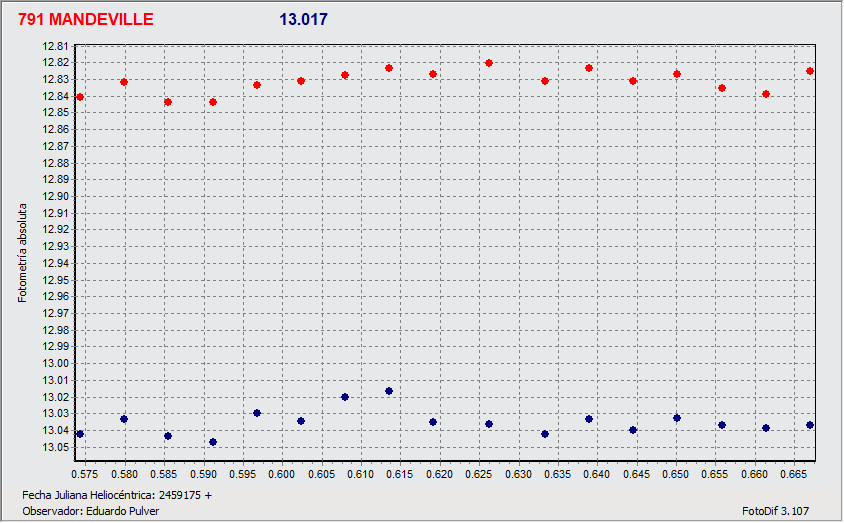Click "Fecha Juliana Heliocéntrica: 2459175 +" text
The width and height of the screenshot is (844, 523).
coord(117,495)
